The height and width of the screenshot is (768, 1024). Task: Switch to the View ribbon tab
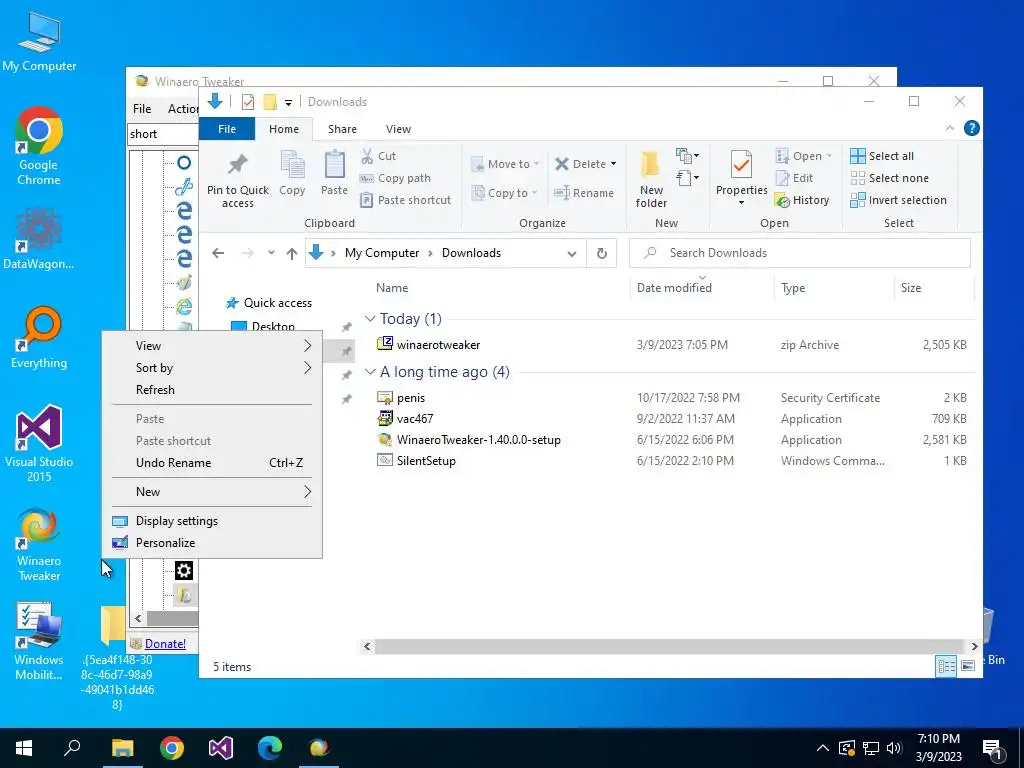398,129
